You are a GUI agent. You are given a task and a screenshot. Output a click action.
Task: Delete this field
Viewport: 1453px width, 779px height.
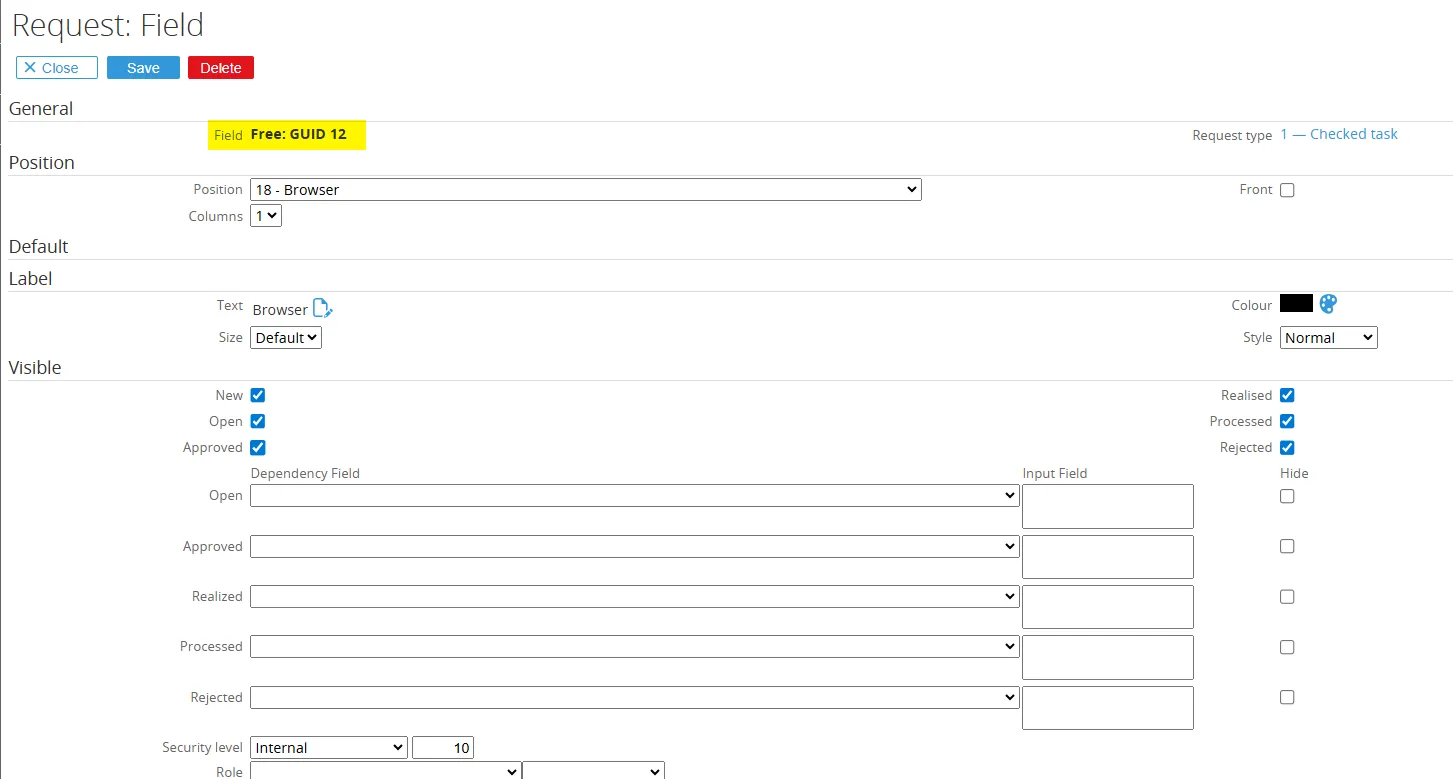pyautogui.click(x=221, y=68)
